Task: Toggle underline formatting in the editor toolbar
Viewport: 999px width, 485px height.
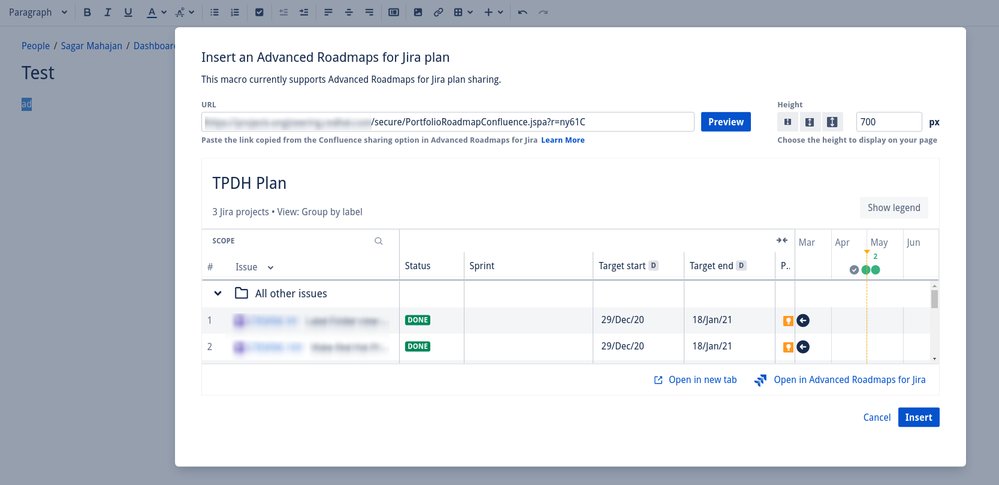Action: 128,12
